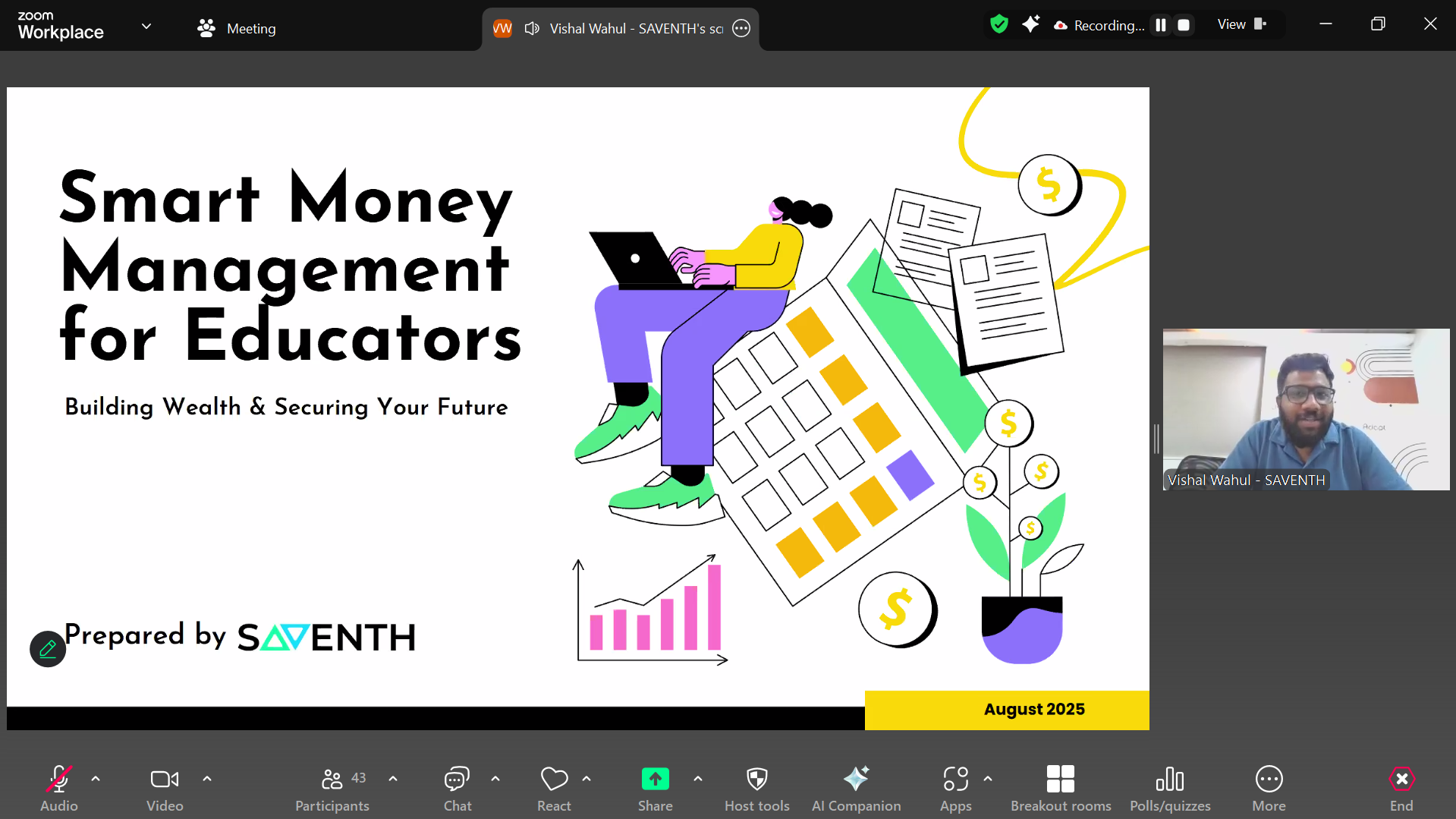This screenshot has height=819, width=1456.
Task: Pause the recording
Action: coord(1160,25)
